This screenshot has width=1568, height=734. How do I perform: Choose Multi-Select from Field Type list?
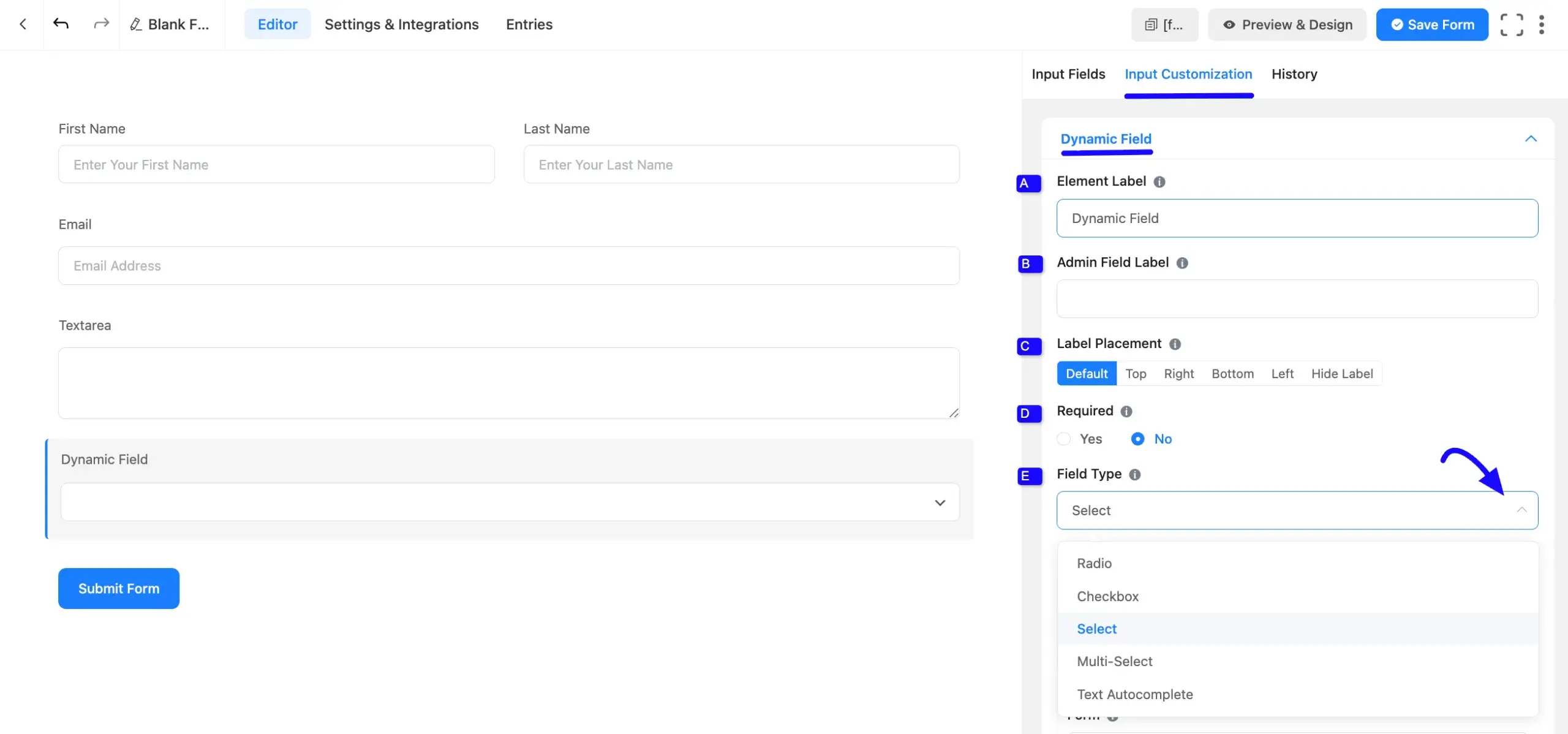[1114, 662]
